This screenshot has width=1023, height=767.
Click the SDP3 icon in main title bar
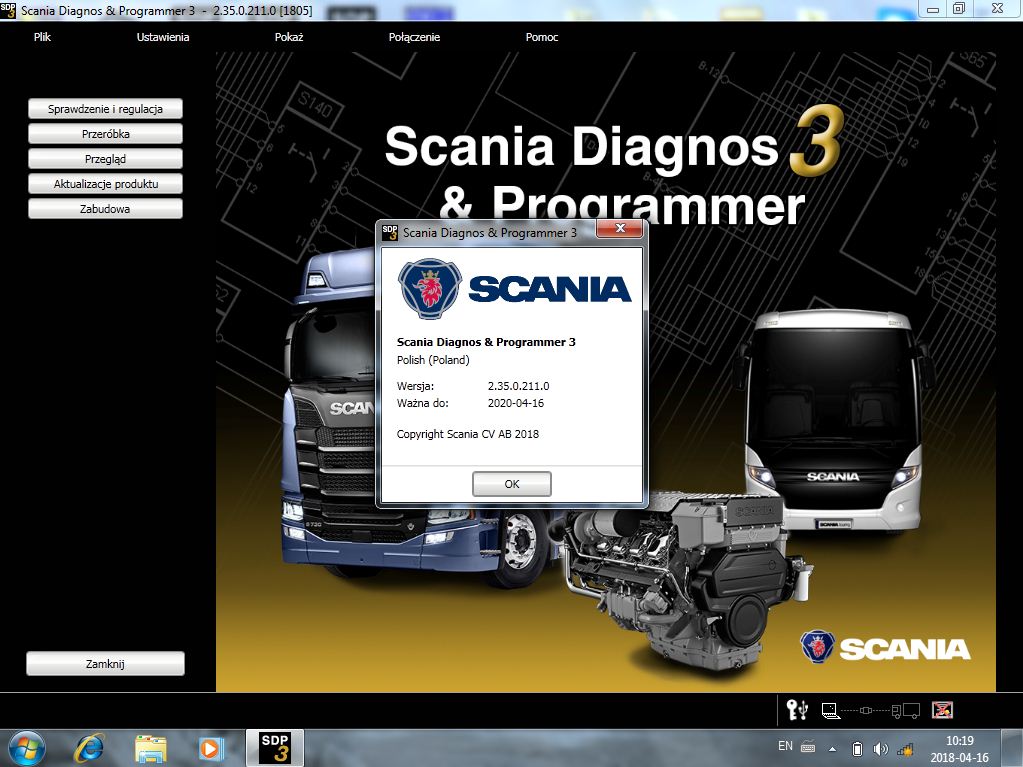[x=8, y=10]
